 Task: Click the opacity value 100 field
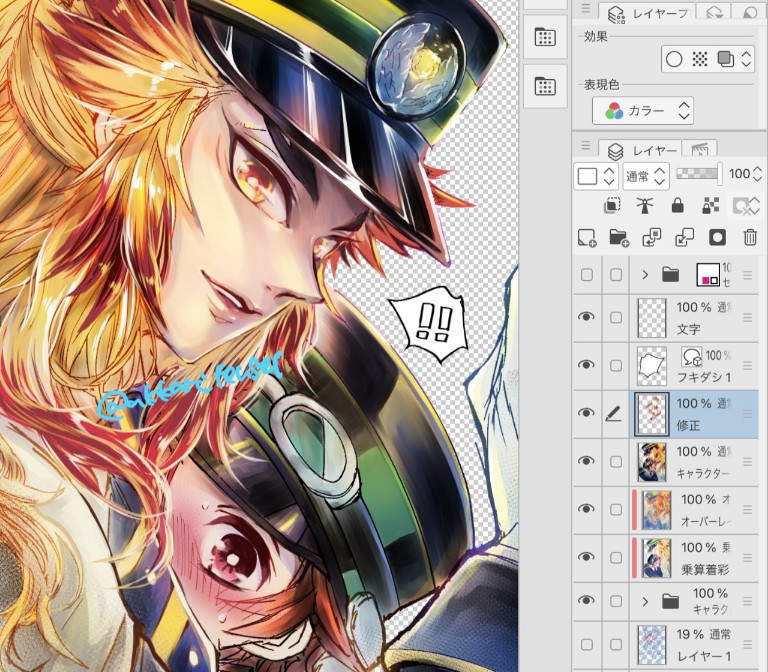739,173
